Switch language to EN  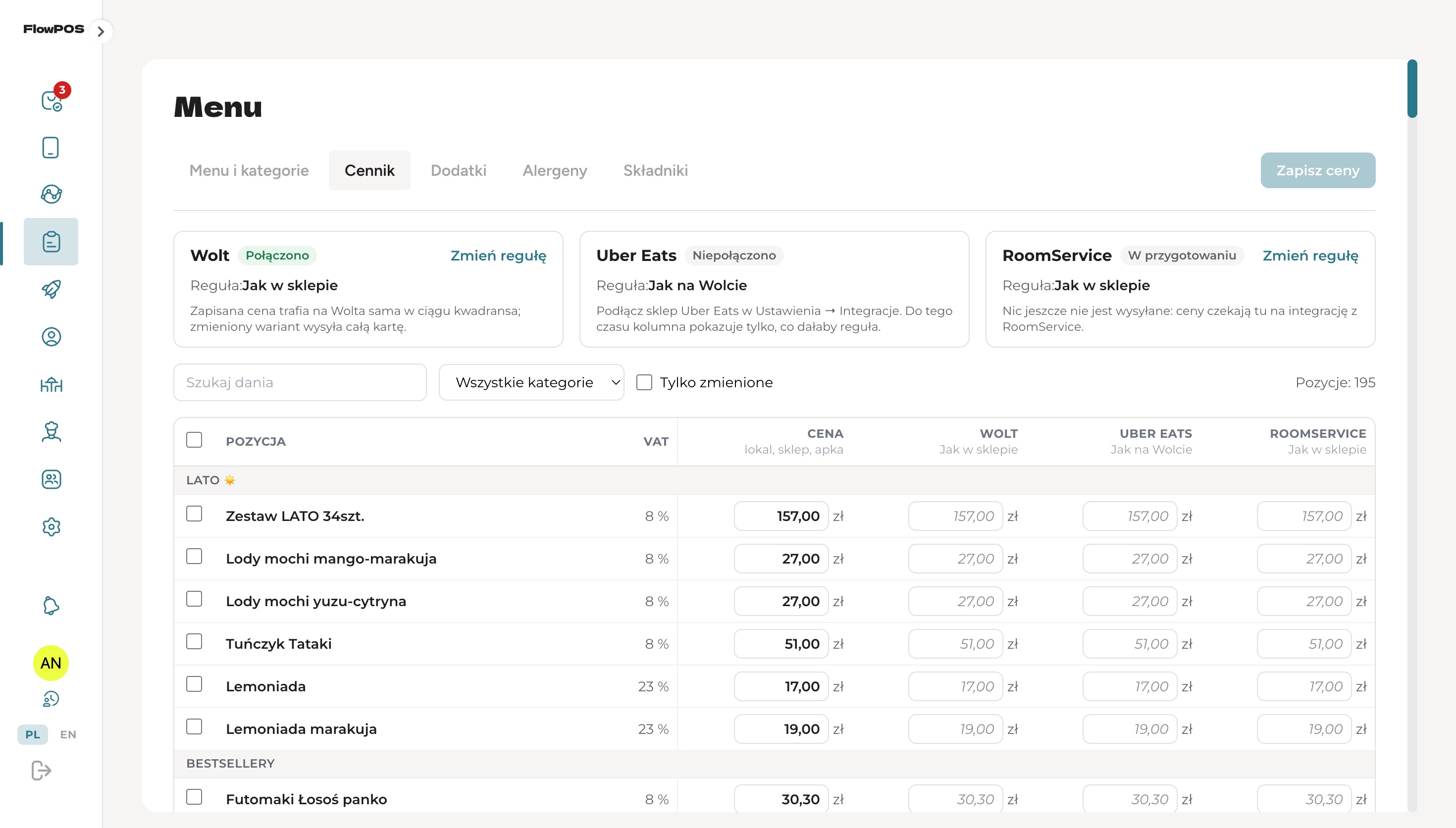[68, 734]
